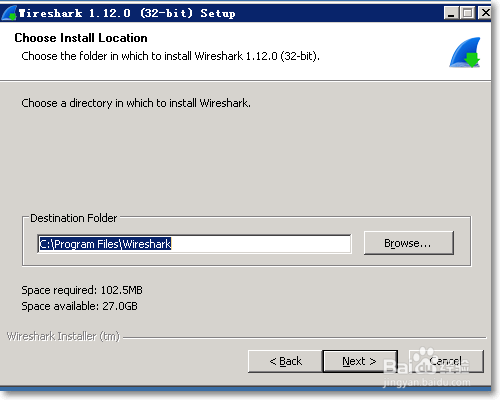Go back with the < Back button
This screenshot has height=400, width=500.
pos(285,361)
